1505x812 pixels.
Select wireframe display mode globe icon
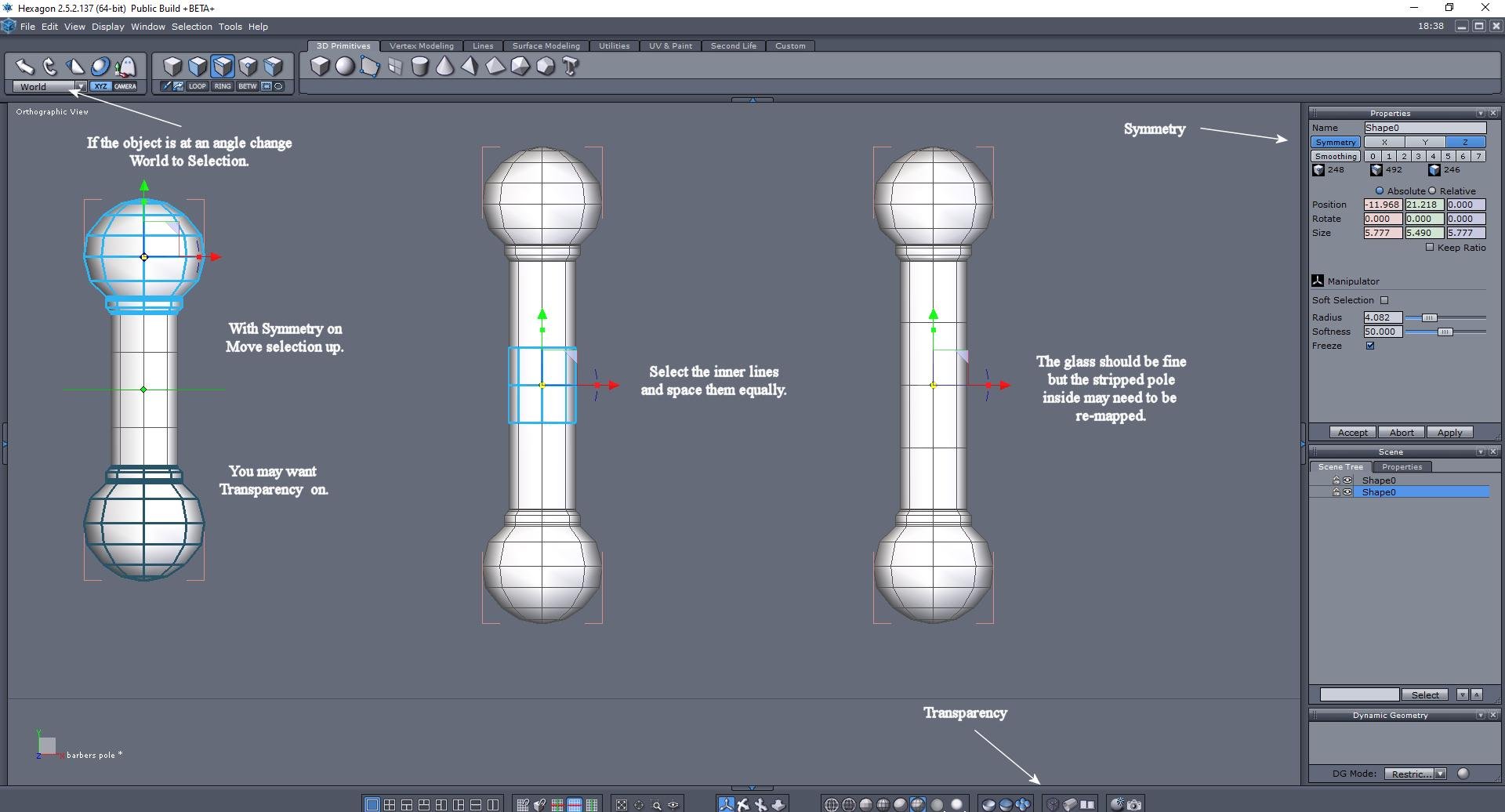tap(832, 804)
